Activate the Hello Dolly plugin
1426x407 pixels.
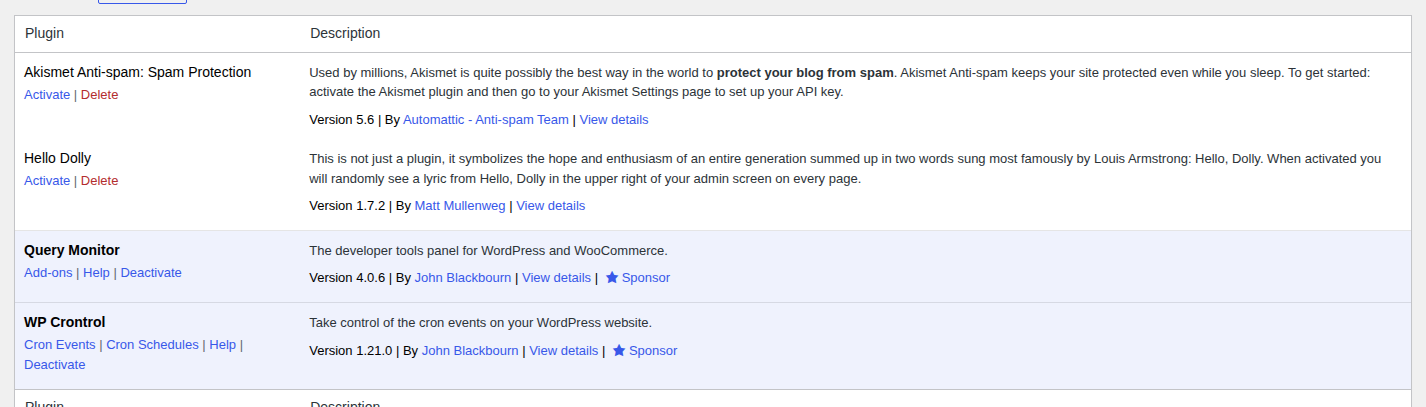[47, 181]
